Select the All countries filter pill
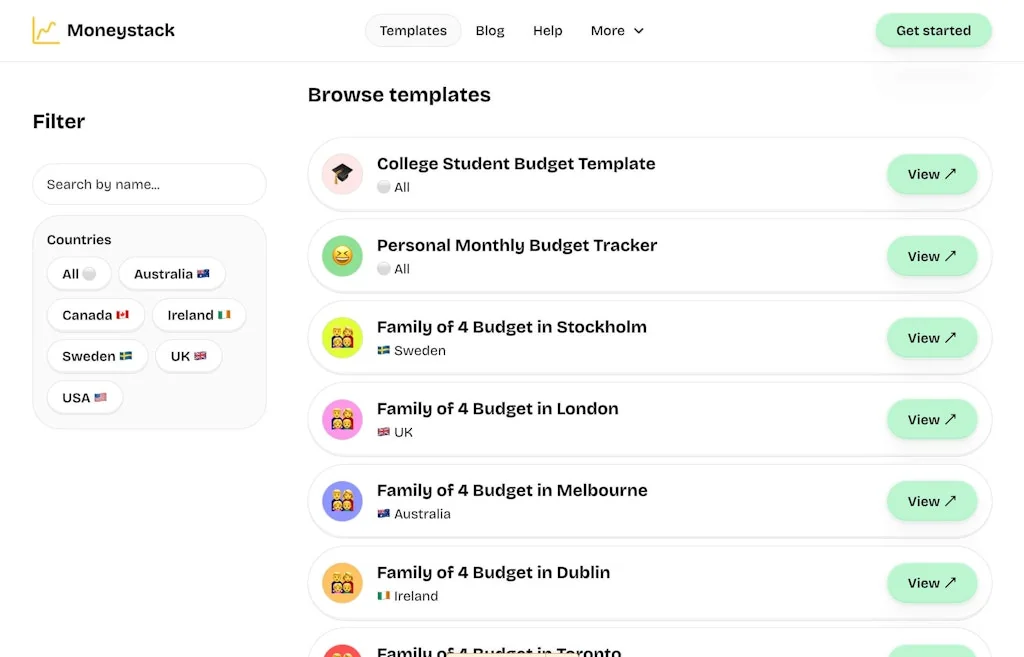 79,273
